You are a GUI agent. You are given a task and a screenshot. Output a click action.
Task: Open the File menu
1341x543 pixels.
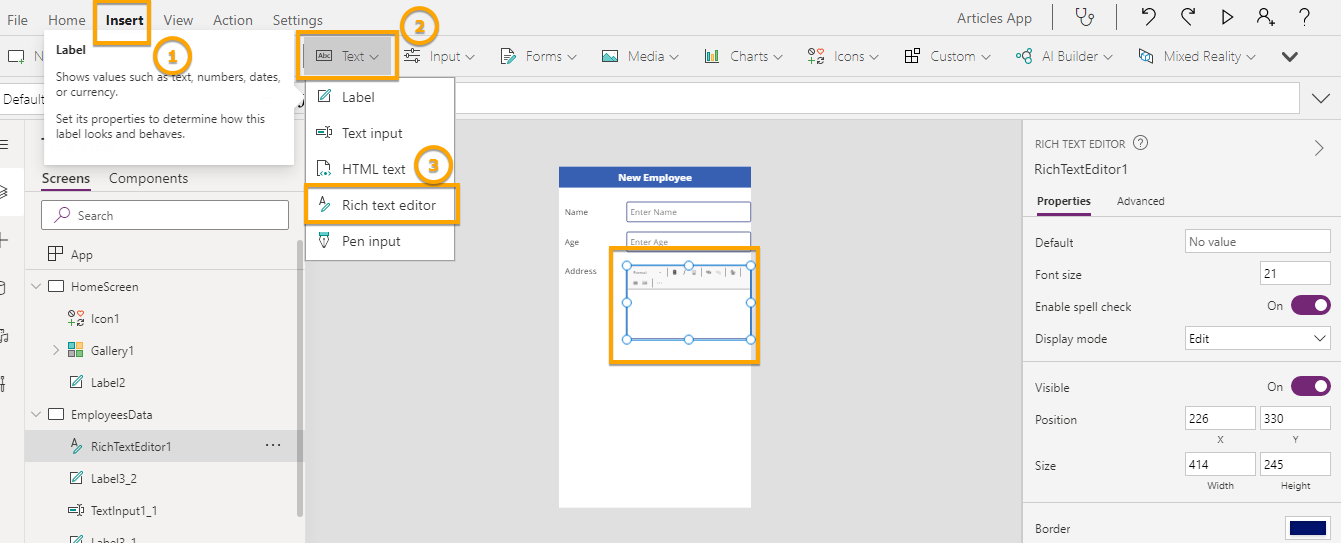(17, 20)
